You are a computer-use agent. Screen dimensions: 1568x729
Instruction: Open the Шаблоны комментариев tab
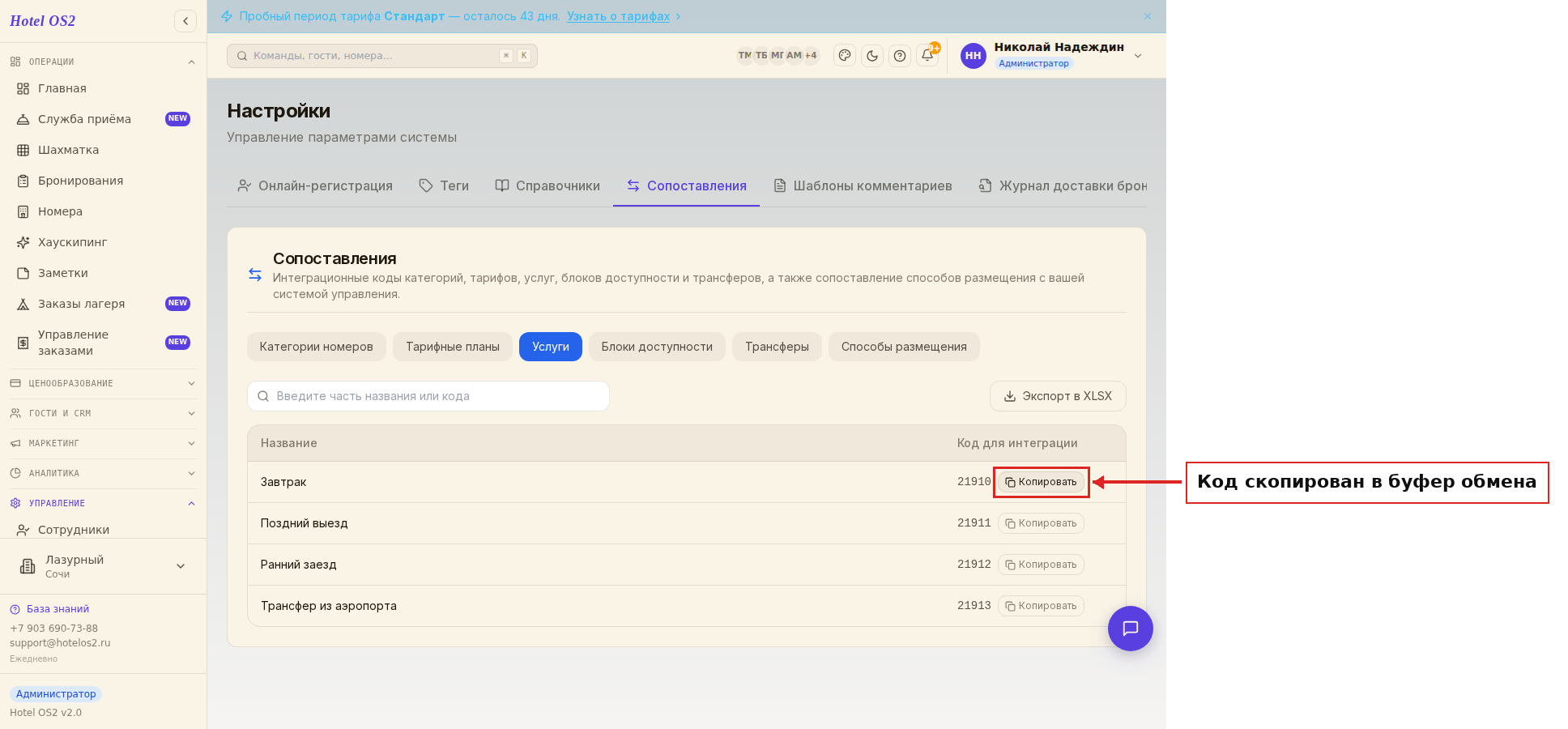coord(863,185)
